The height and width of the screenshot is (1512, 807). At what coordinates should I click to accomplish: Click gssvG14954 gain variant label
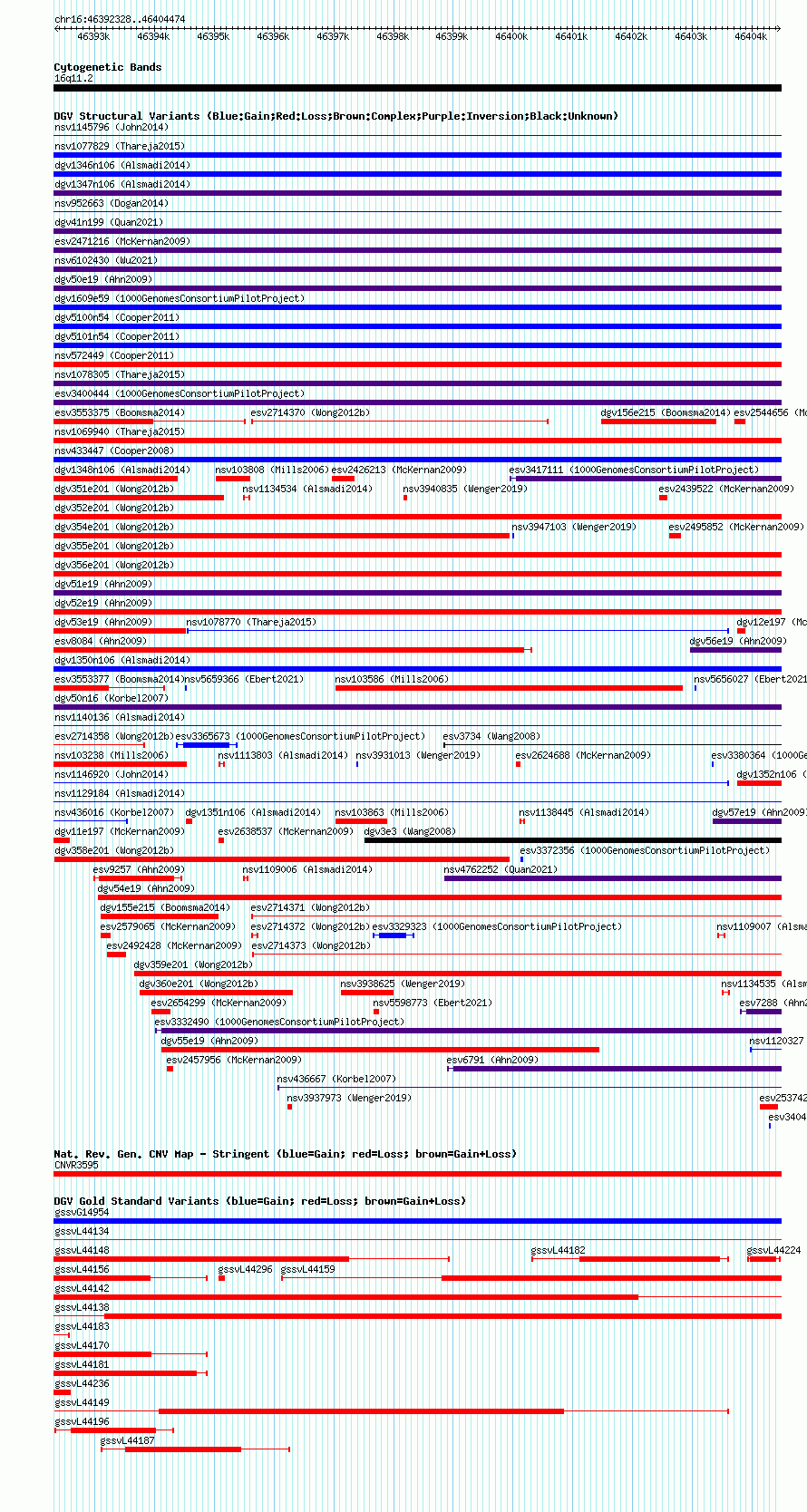[82, 1212]
